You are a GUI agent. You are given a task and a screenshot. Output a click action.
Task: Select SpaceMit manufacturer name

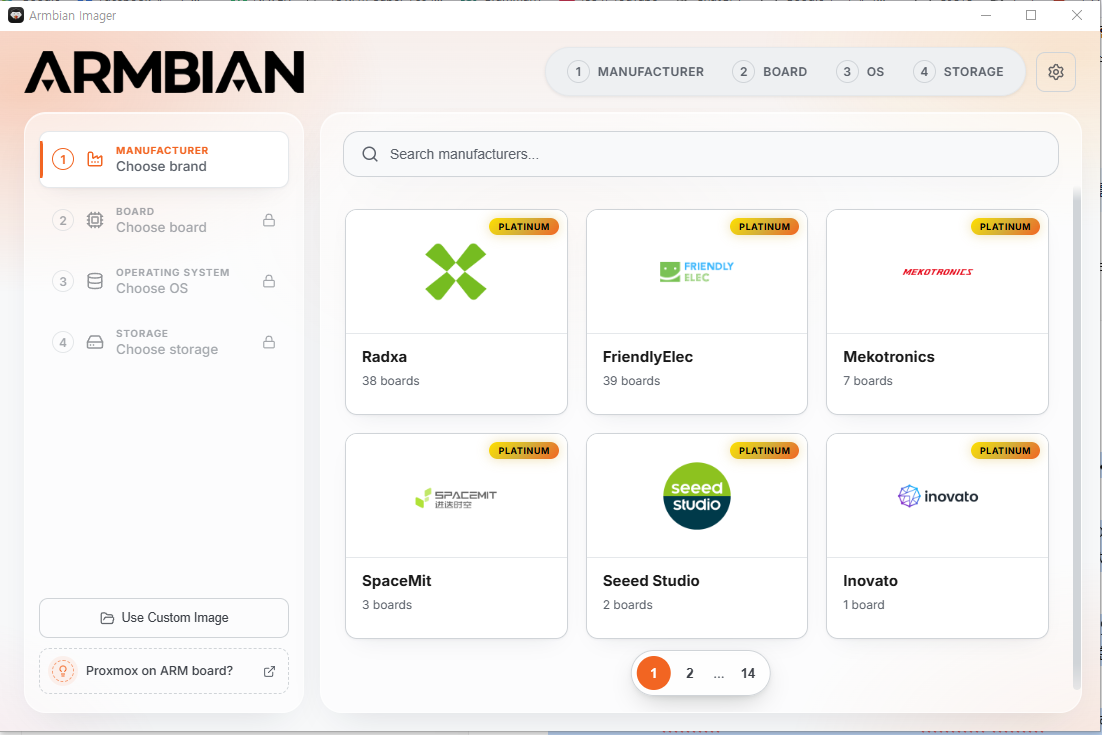coord(396,581)
